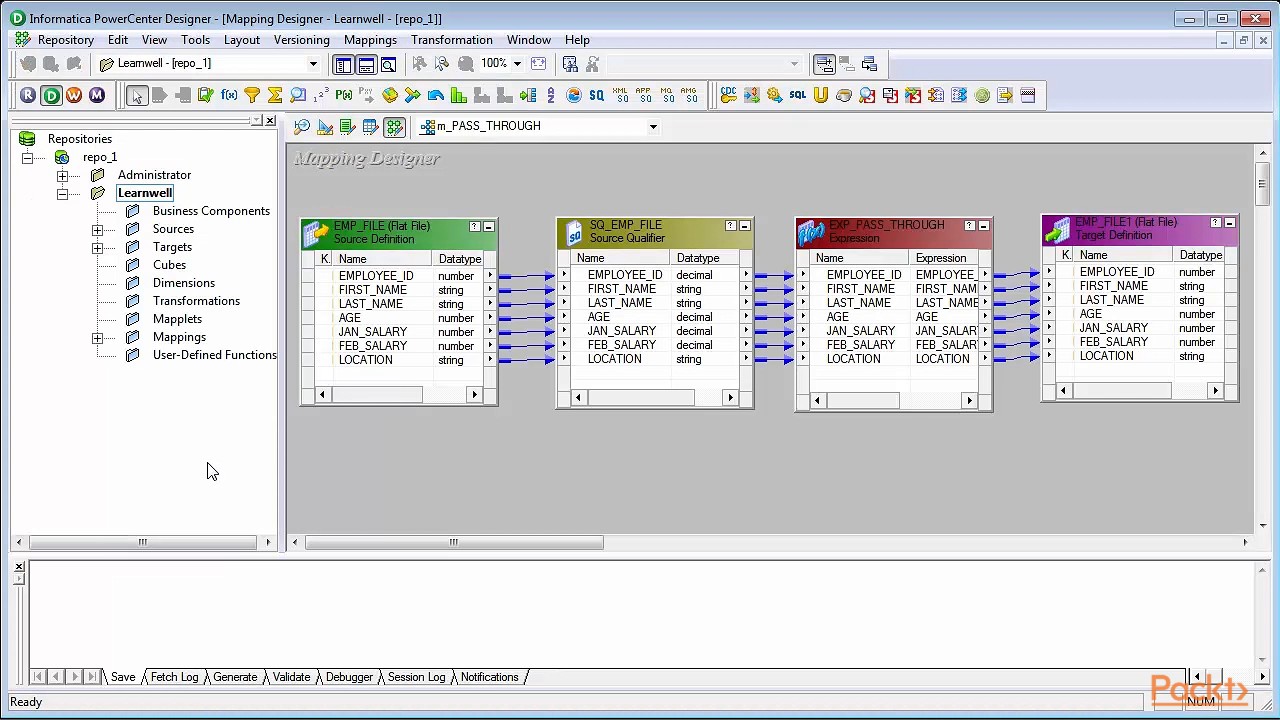Screen dimensions: 1280x720
Task: Click the workspace horizontal scrollbar thumb
Action: point(454,542)
